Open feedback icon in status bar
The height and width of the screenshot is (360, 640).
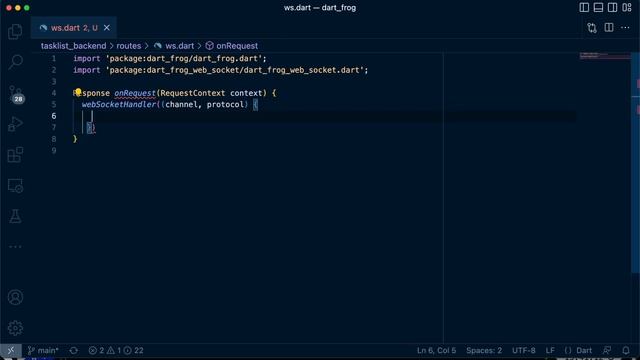tap(607, 350)
